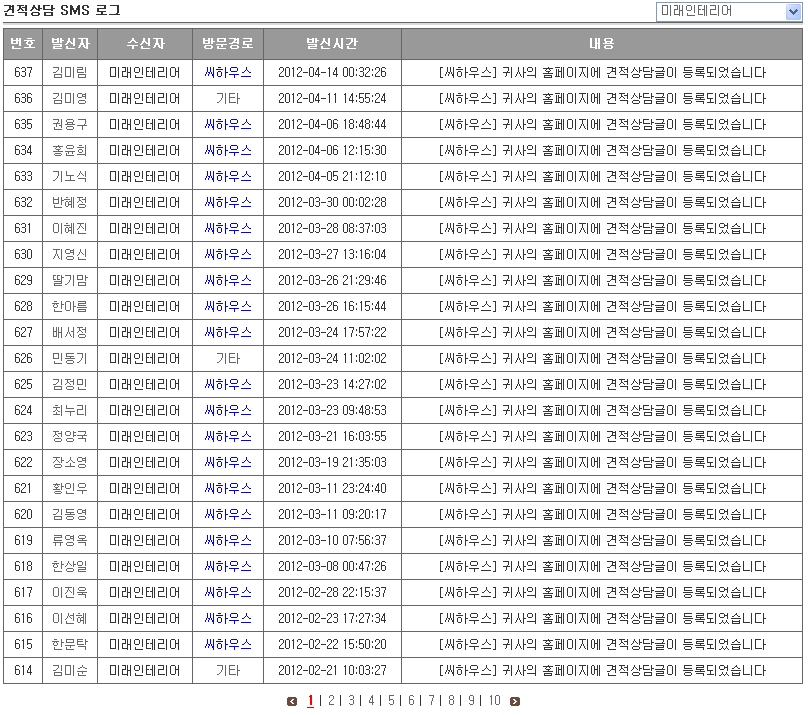Screen dimensions: 808x715
Task: Click the next page arrow icon
Action: (x=515, y=702)
